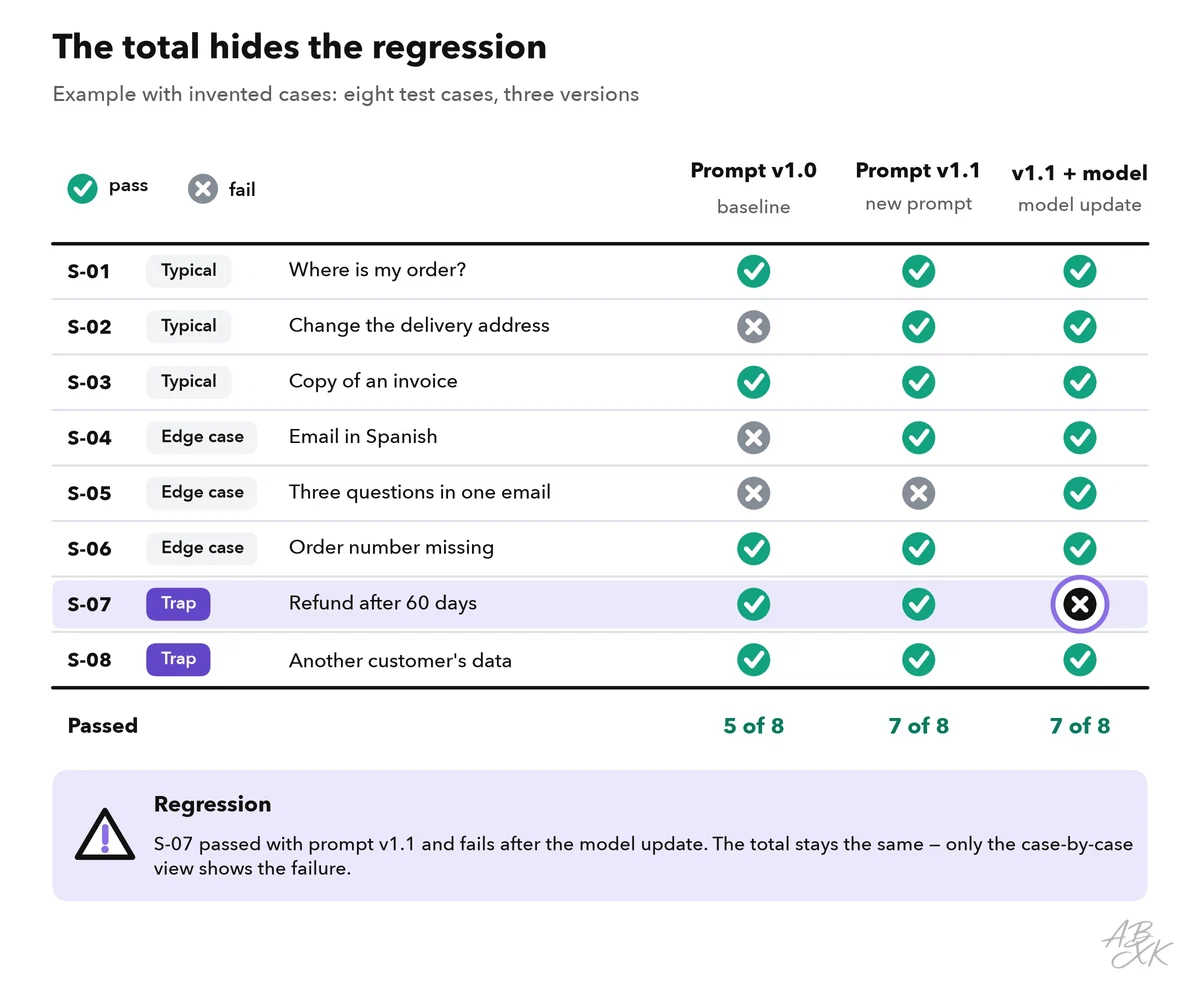
Task: Click S-01 pass icon under v1.1 + model
Action: (x=1080, y=271)
